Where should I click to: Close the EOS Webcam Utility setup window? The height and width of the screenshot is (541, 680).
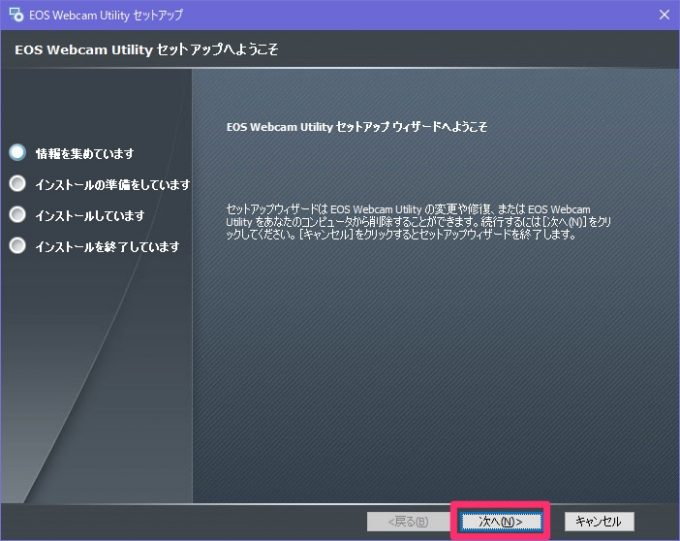664,15
